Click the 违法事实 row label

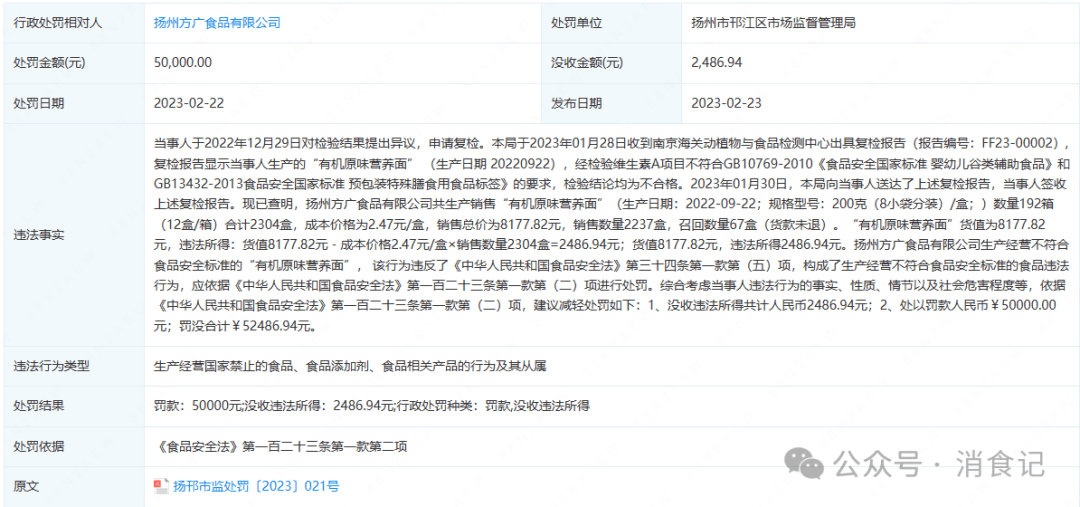tap(38, 235)
